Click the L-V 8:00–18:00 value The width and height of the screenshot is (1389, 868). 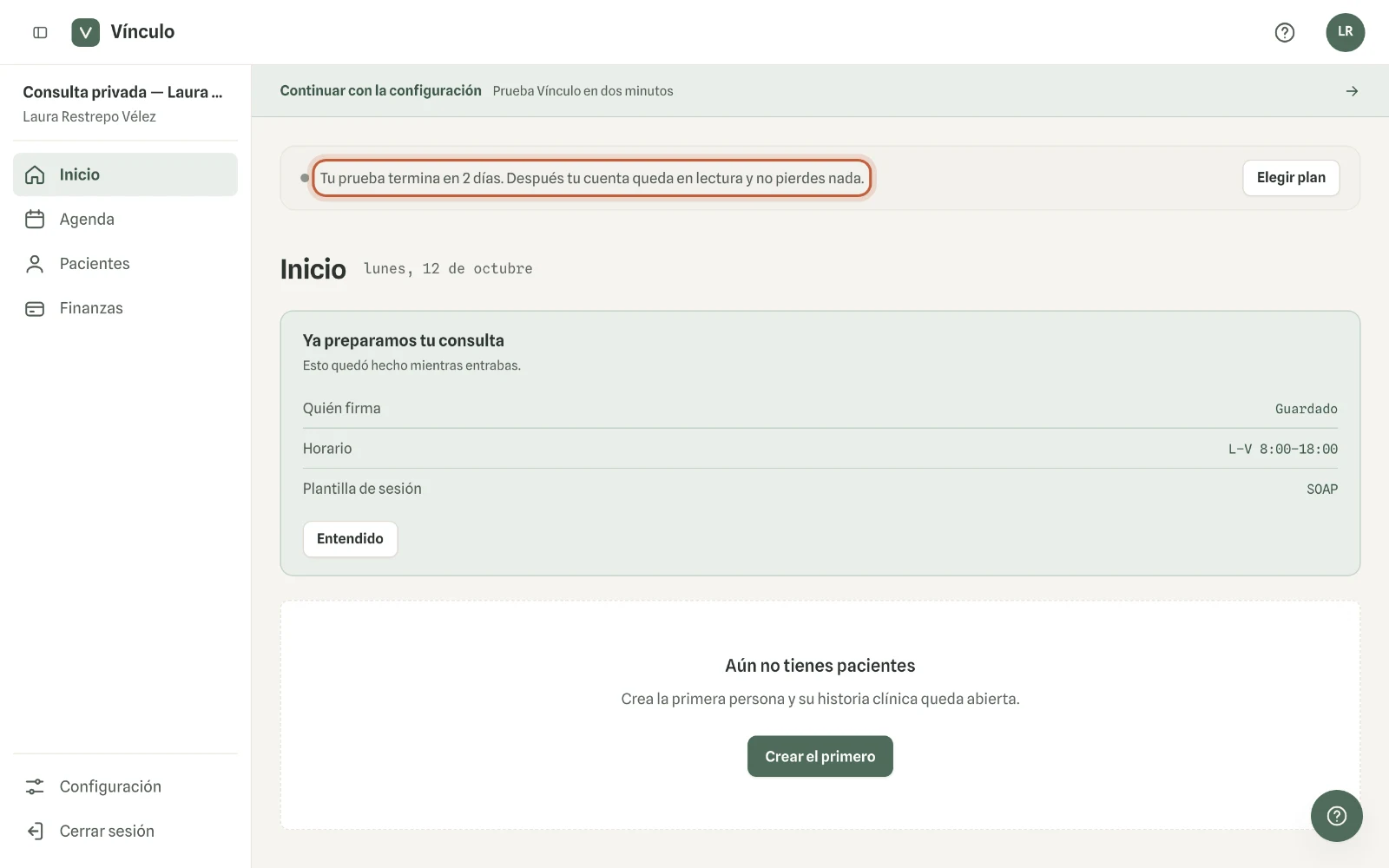point(1282,449)
